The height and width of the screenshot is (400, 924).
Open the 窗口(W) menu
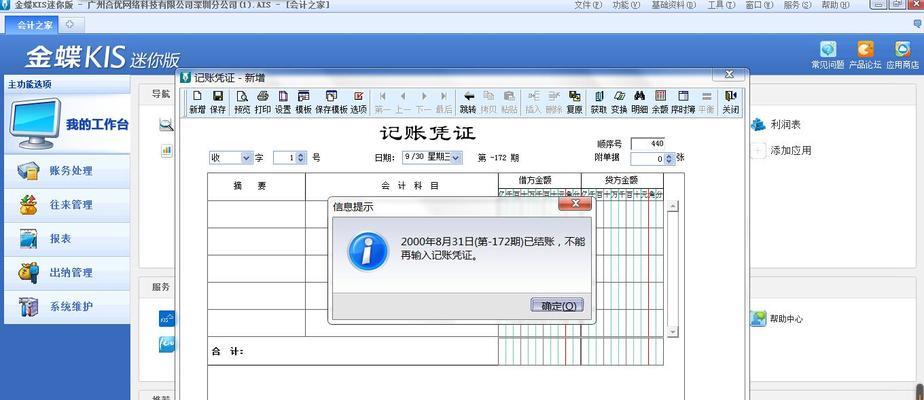coord(759,5)
